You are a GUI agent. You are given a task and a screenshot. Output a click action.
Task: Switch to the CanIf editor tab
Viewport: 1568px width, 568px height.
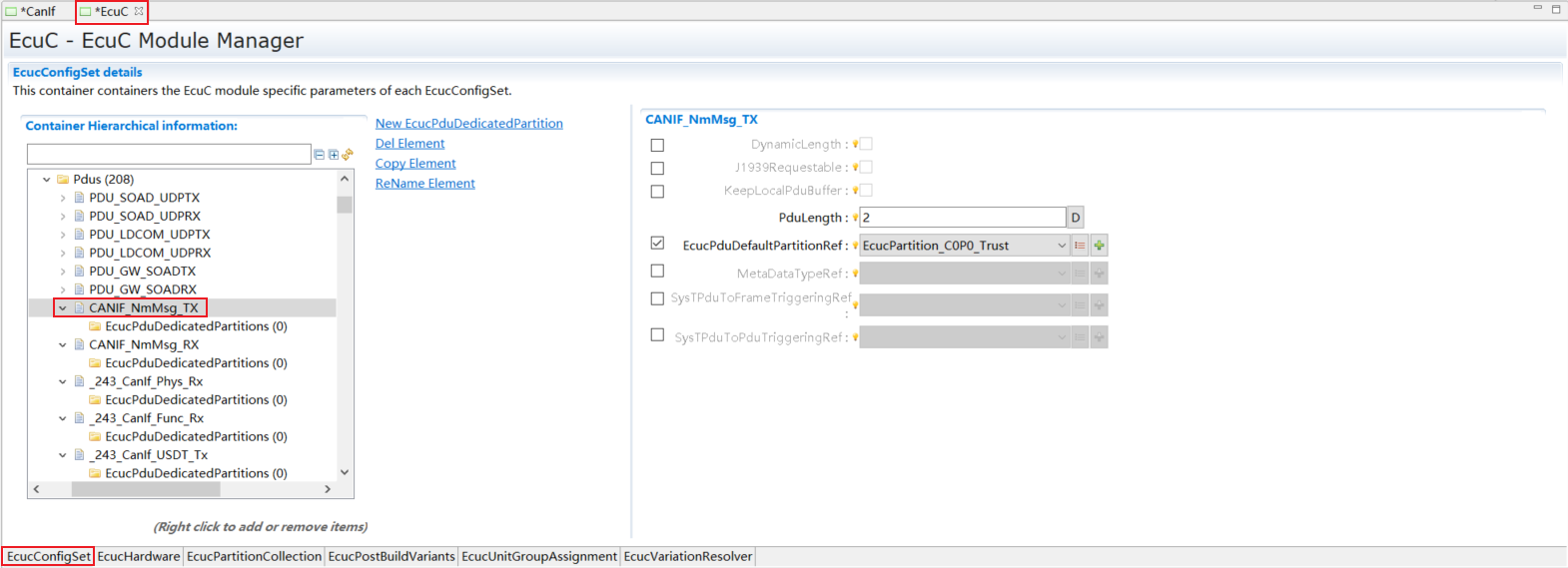37,12
